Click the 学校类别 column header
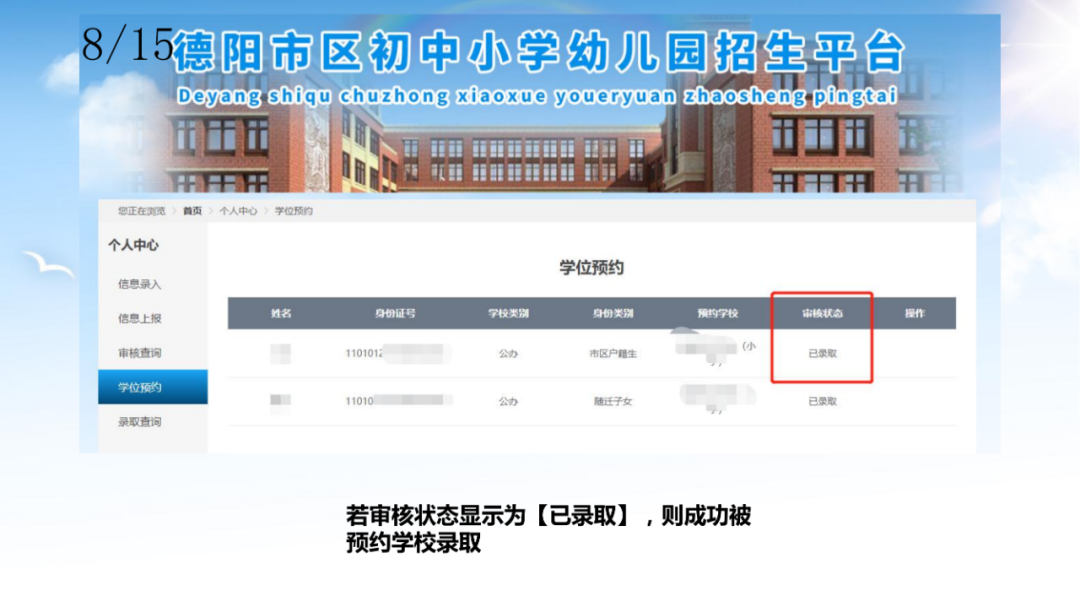 pyautogui.click(x=508, y=313)
